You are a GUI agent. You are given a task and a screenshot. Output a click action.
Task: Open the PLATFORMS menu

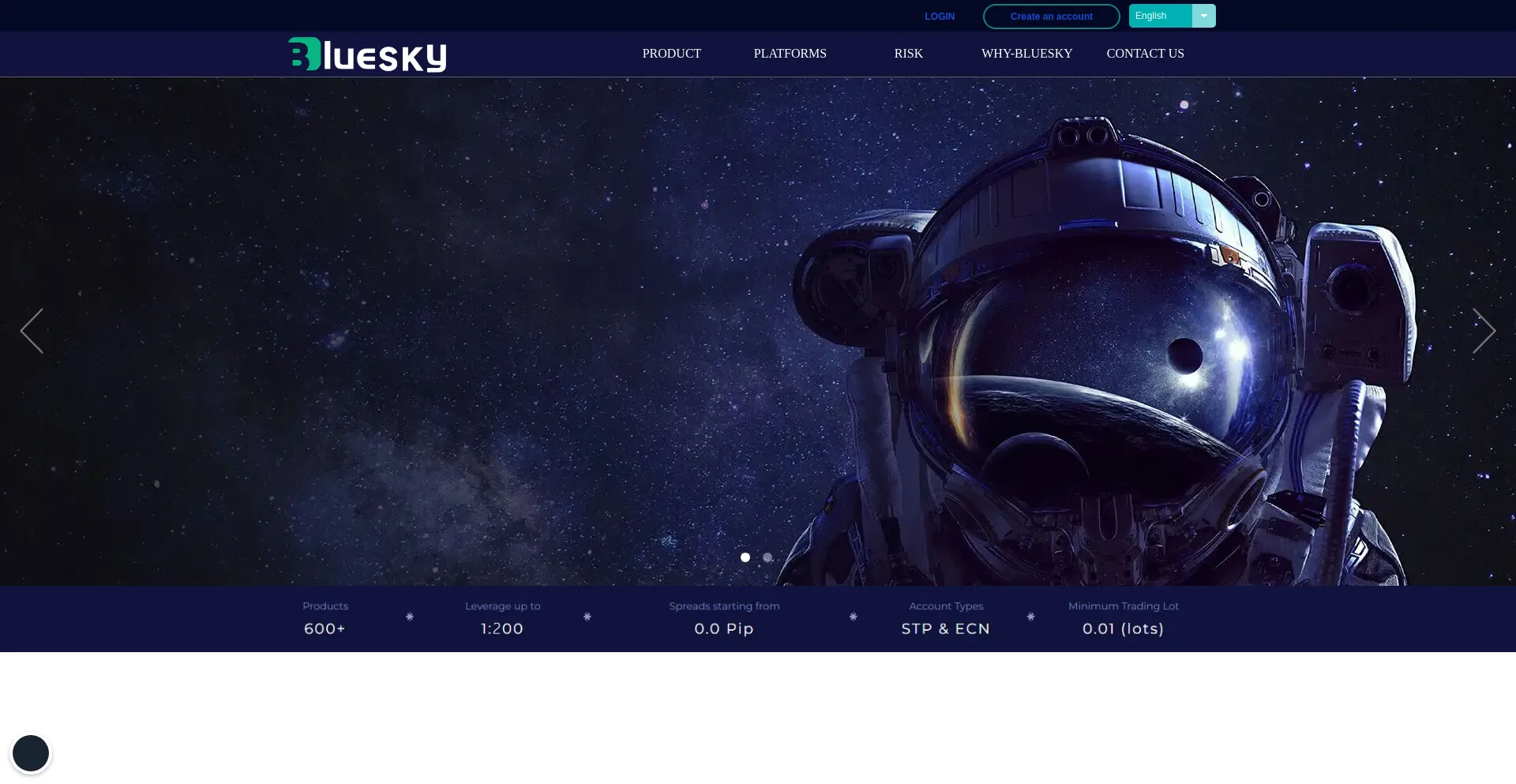[790, 54]
